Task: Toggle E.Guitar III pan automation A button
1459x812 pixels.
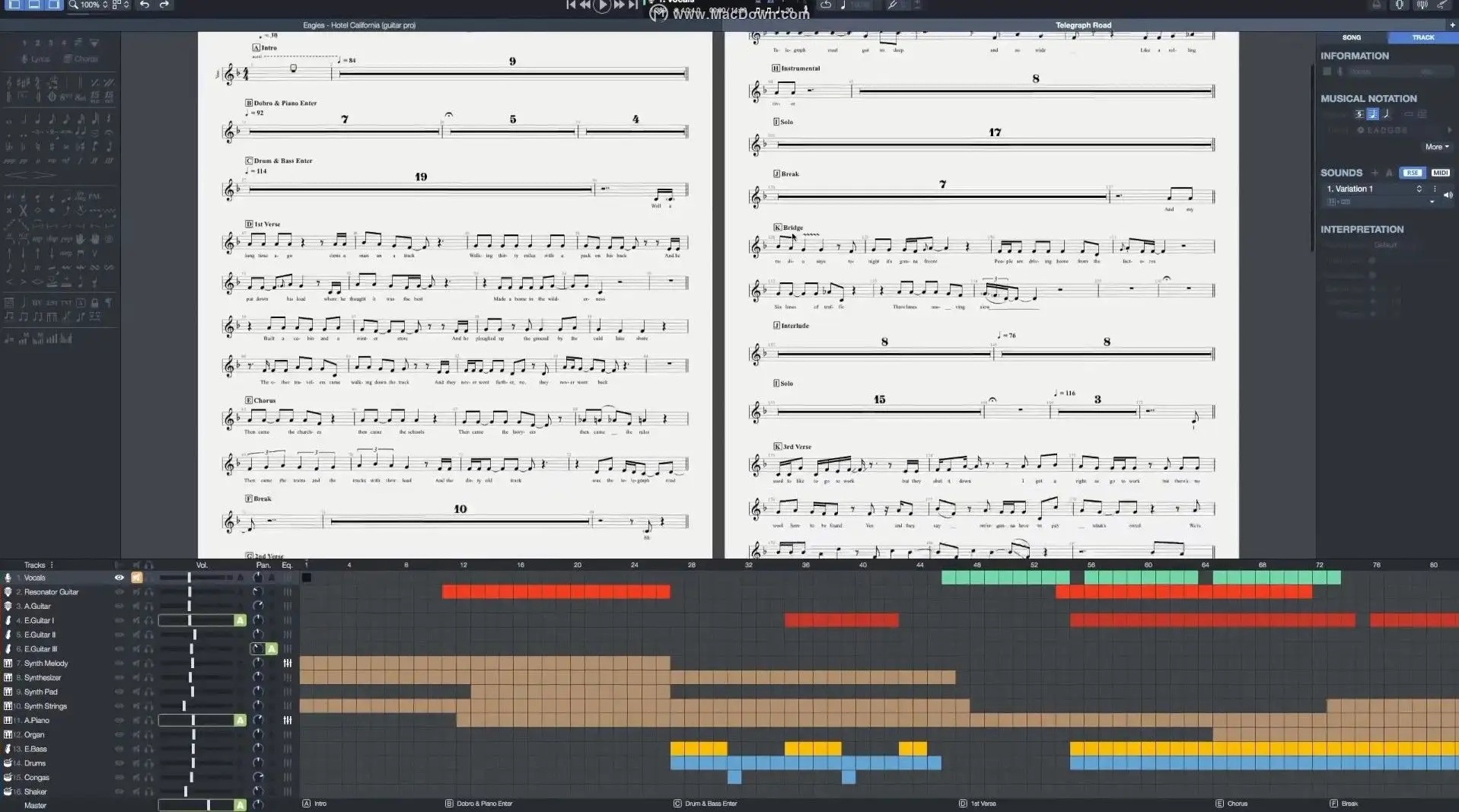Action: click(x=272, y=649)
